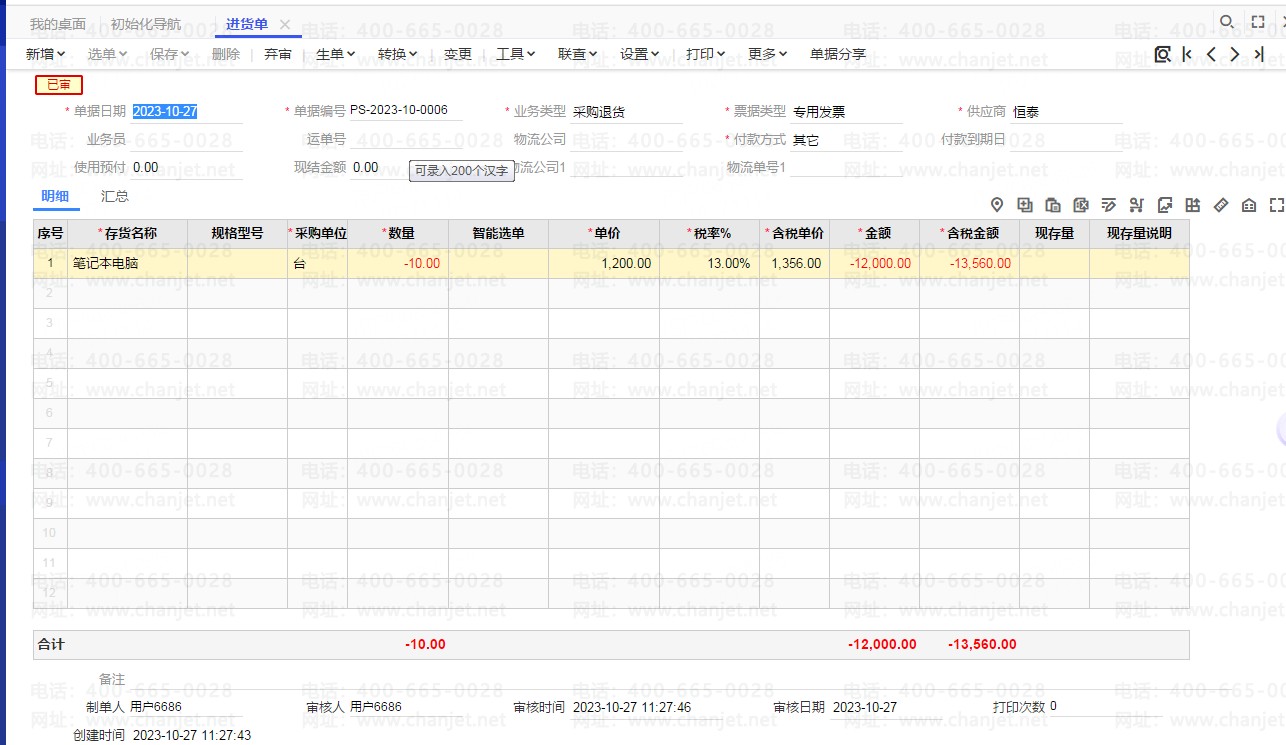Click the chart trend icon above the grid
The height and width of the screenshot is (745, 1286).
tap(1164, 205)
